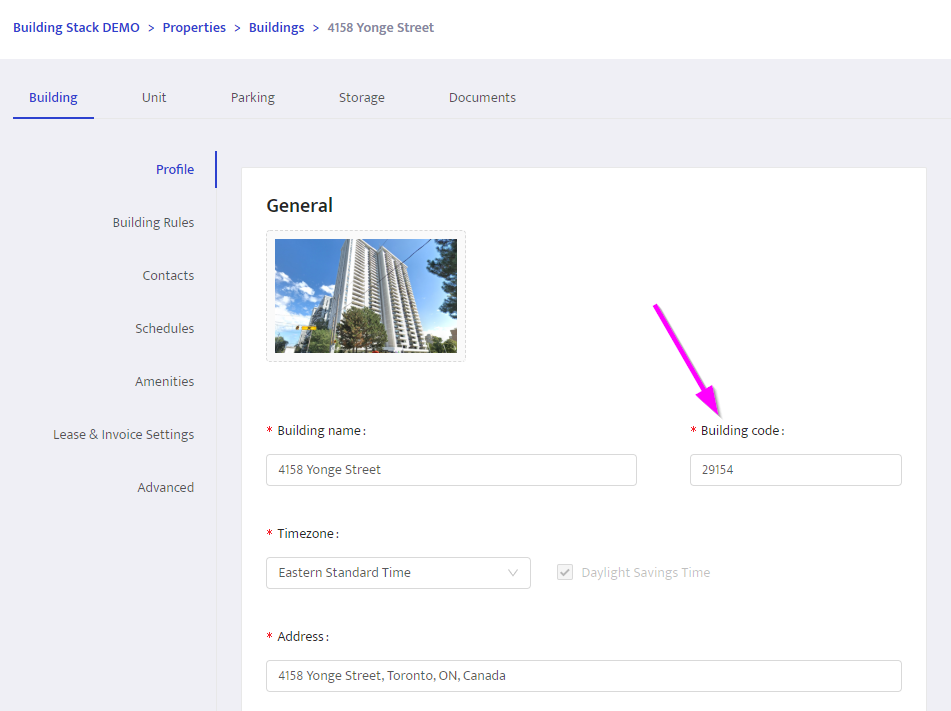The width and height of the screenshot is (951, 711).
Task: Click the Building name input field
Action: tap(451, 470)
